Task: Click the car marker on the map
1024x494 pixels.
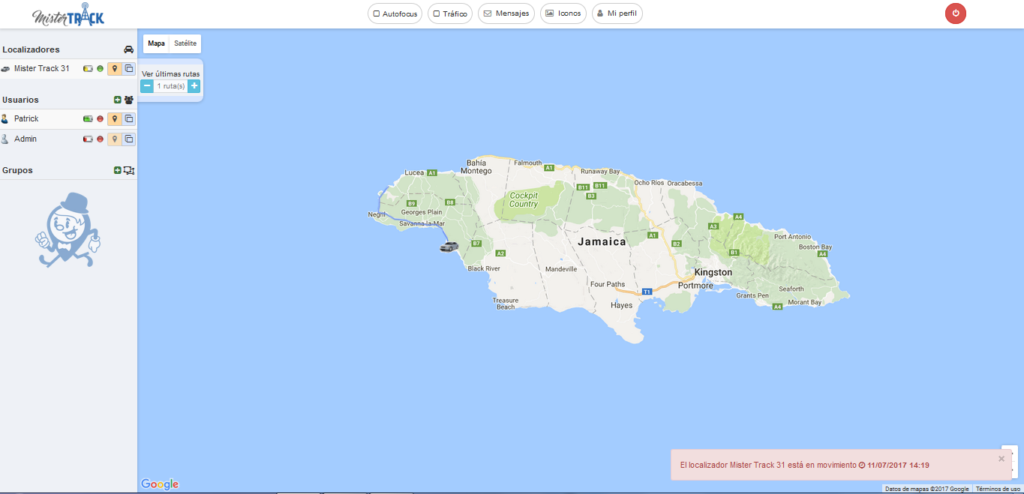Action: (x=449, y=246)
